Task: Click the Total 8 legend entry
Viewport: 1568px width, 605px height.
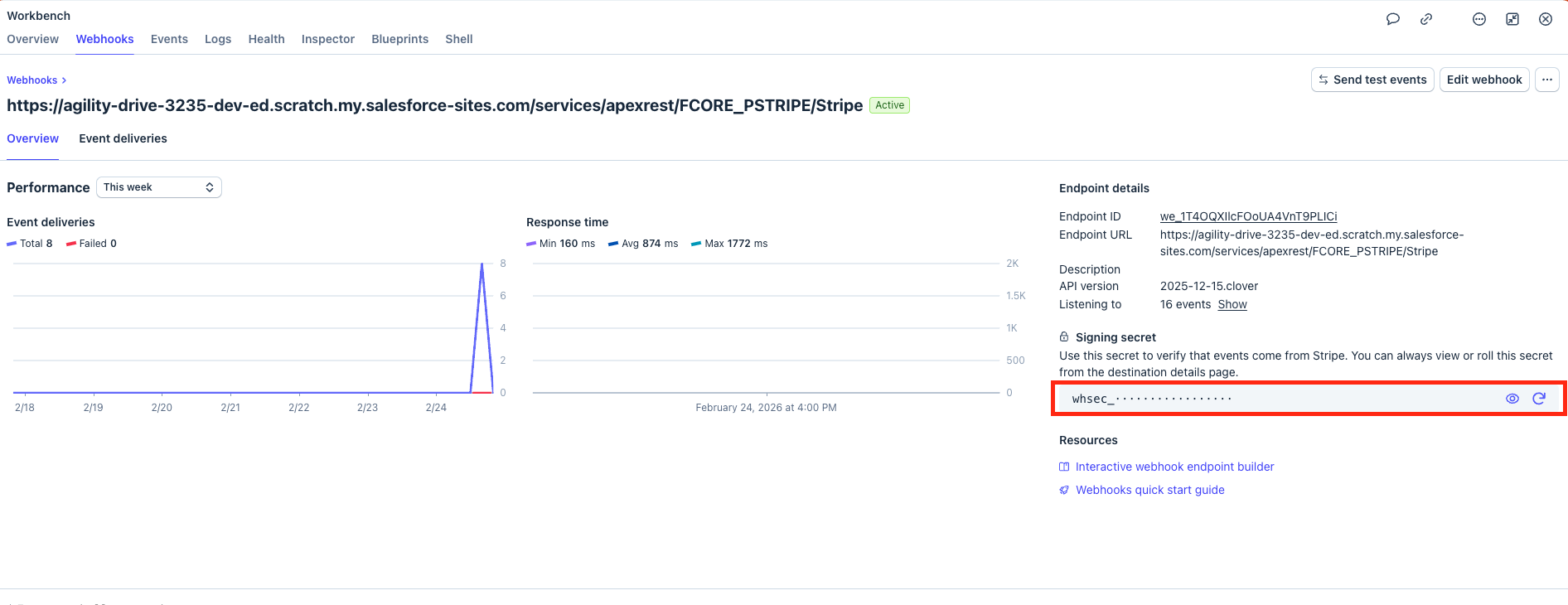Action: pyautogui.click(x=30, y=244)
